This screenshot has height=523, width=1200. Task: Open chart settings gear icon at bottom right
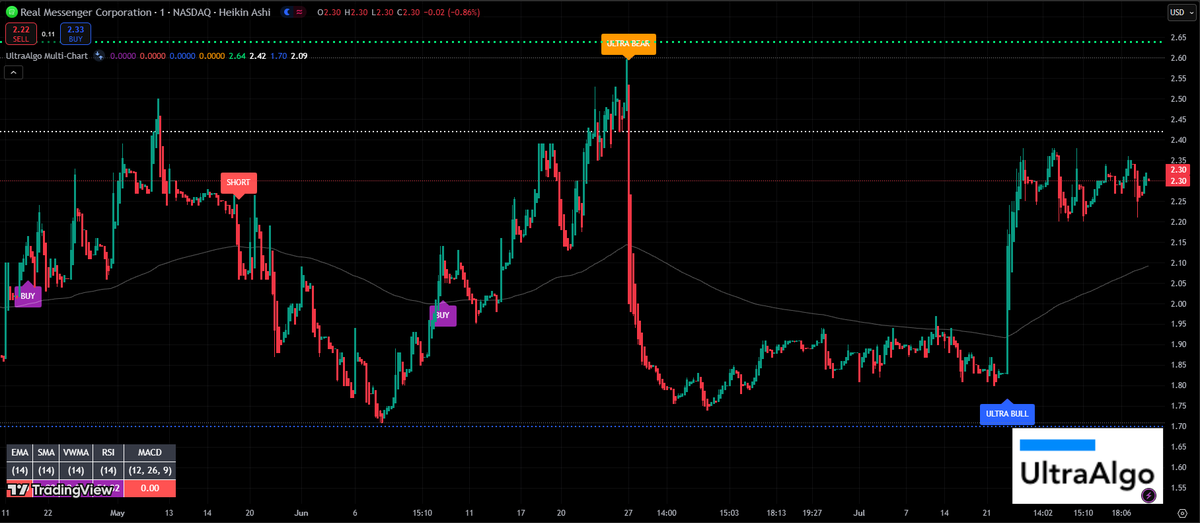[x=1181, y=513]
